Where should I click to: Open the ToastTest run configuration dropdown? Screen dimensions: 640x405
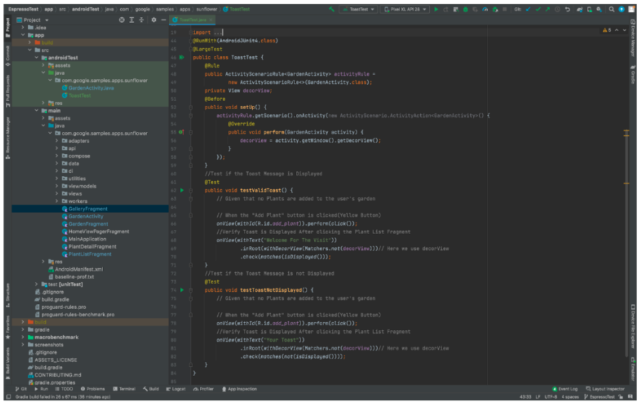click(x=359, y=9)
